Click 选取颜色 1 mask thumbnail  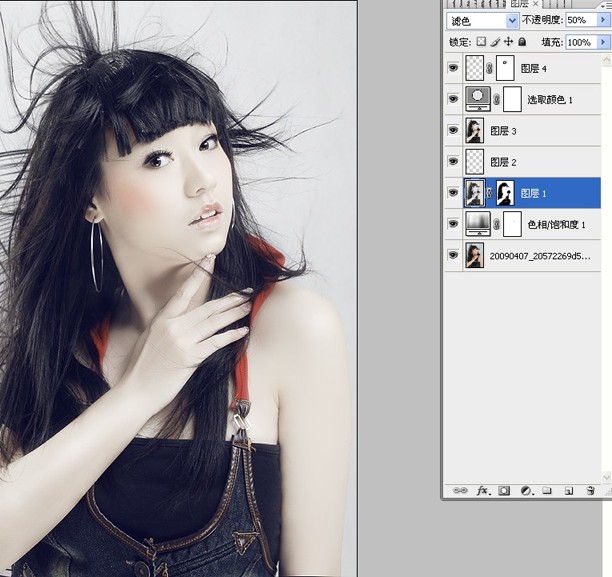(x=512, y=99)
